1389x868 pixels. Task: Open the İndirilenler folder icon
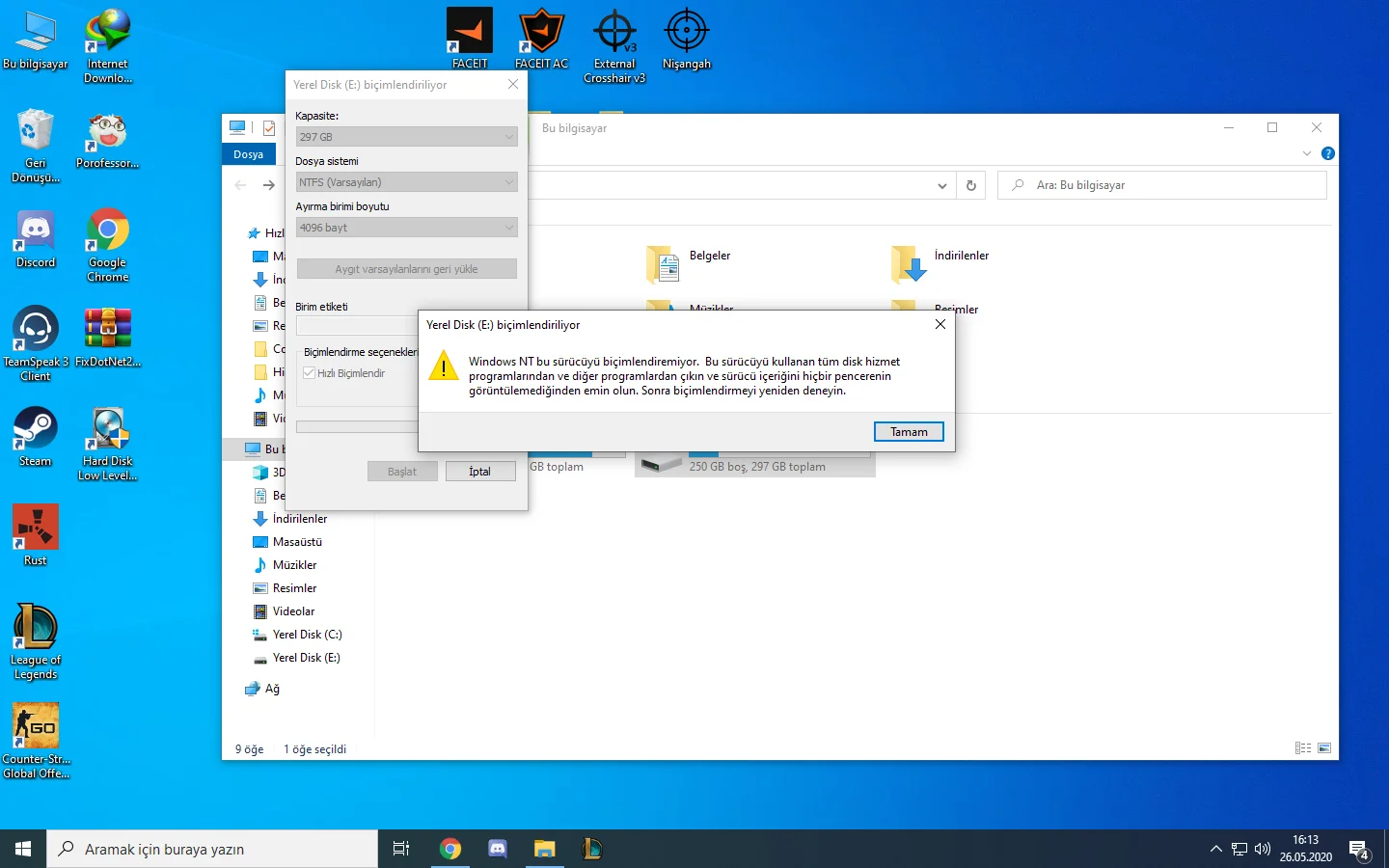coord(909,263)
